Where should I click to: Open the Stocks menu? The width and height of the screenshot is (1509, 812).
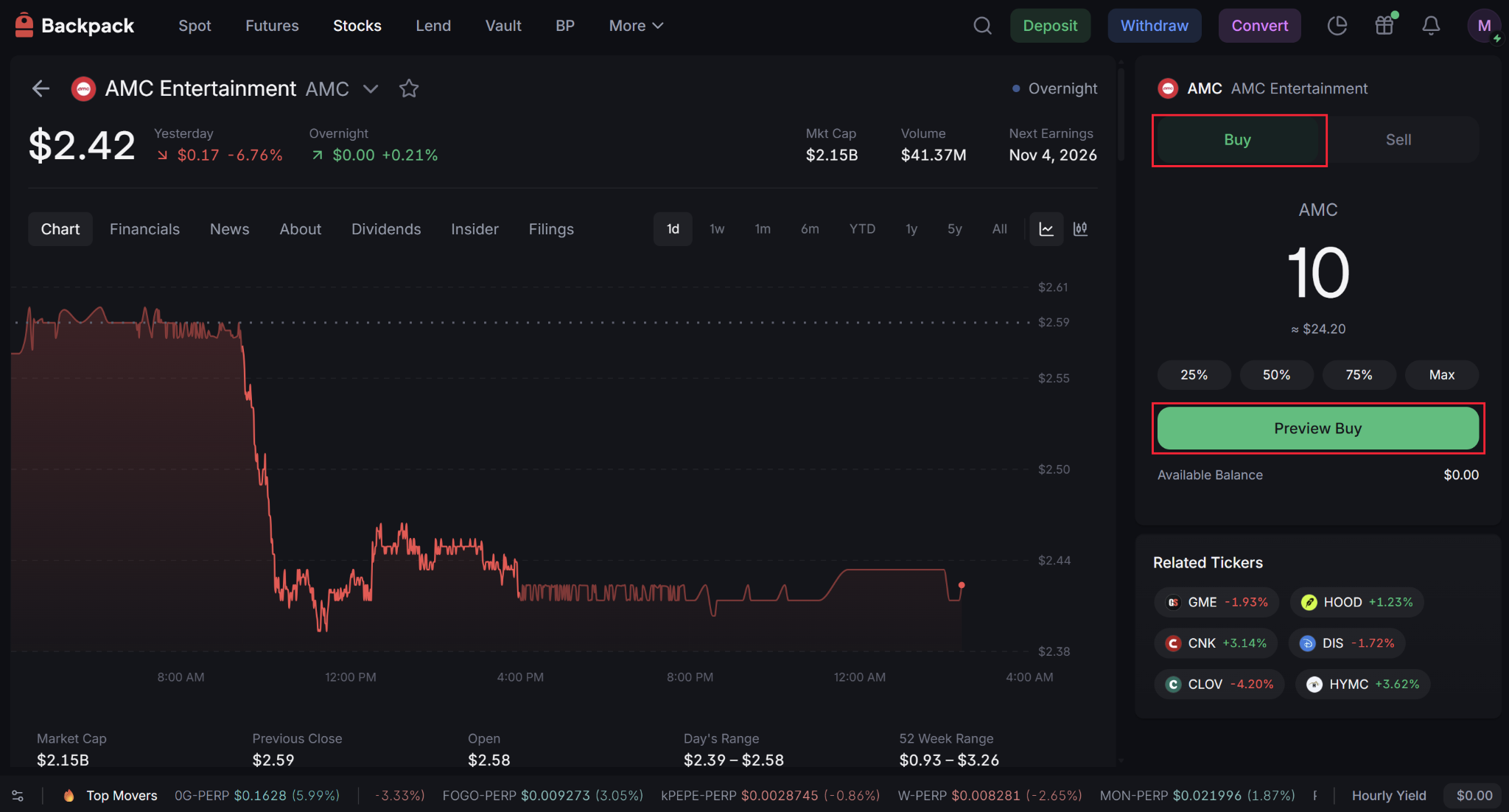tap(357, 26)
